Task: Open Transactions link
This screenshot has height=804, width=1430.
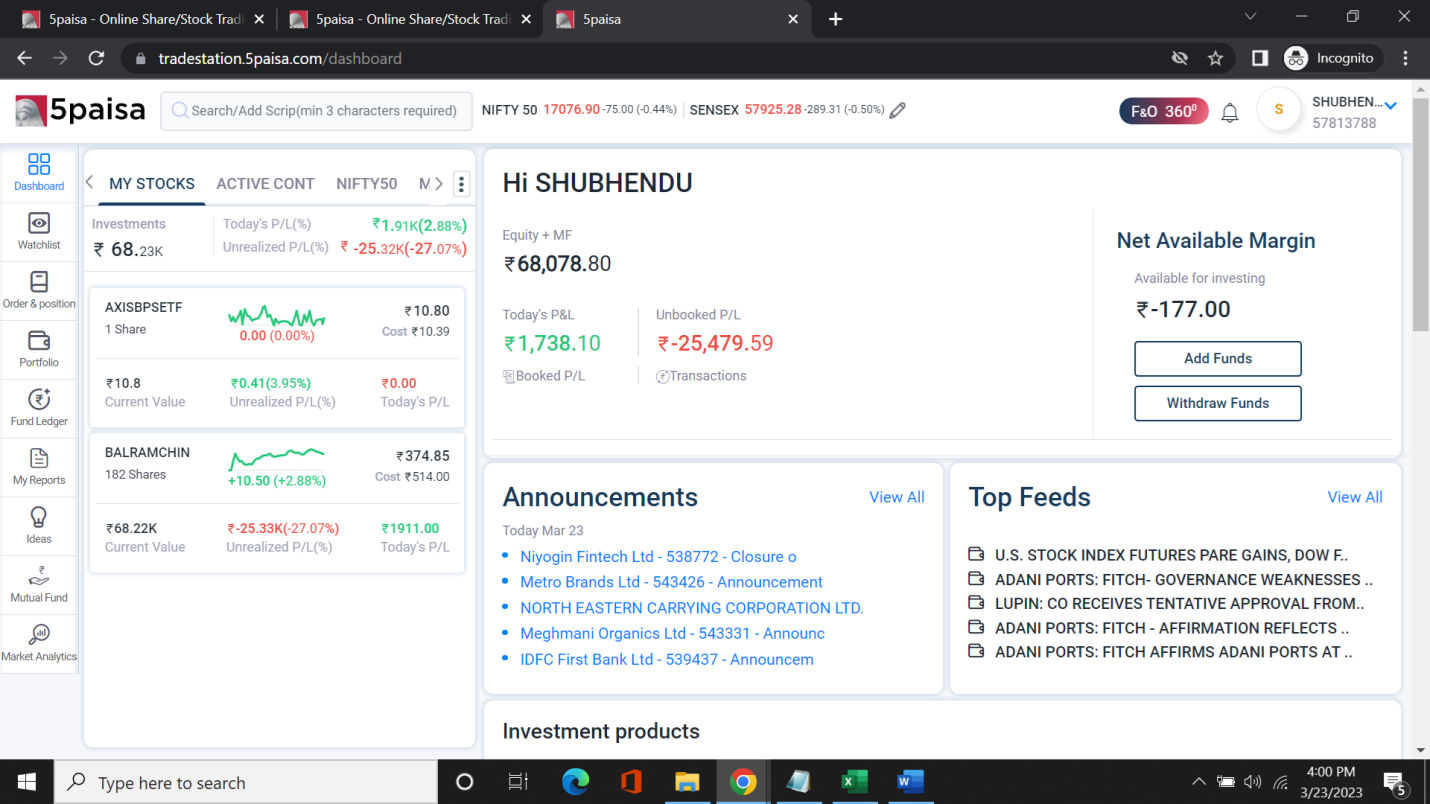Action: pyautogui.click(x=701, y=376)
